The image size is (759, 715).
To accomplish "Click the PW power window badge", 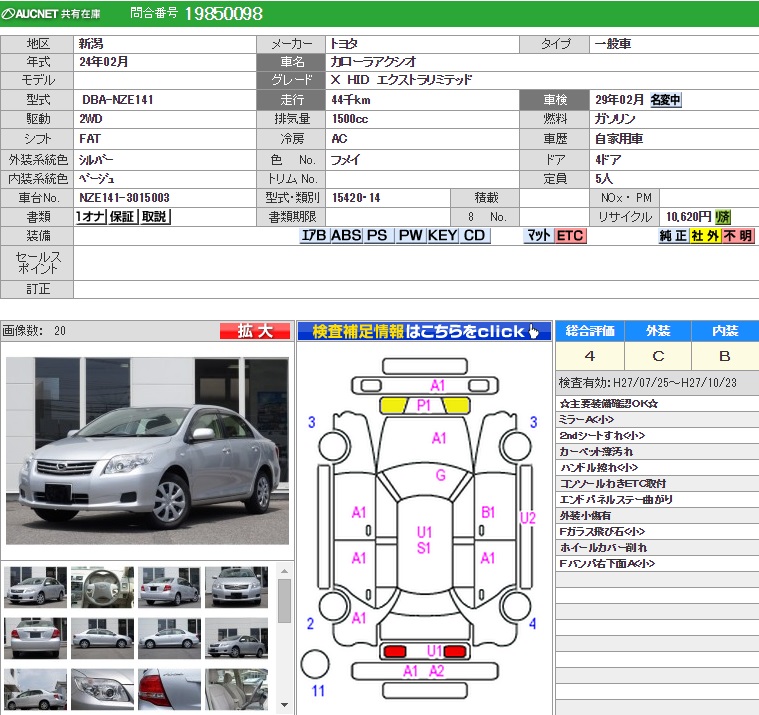I will point(410,236).
